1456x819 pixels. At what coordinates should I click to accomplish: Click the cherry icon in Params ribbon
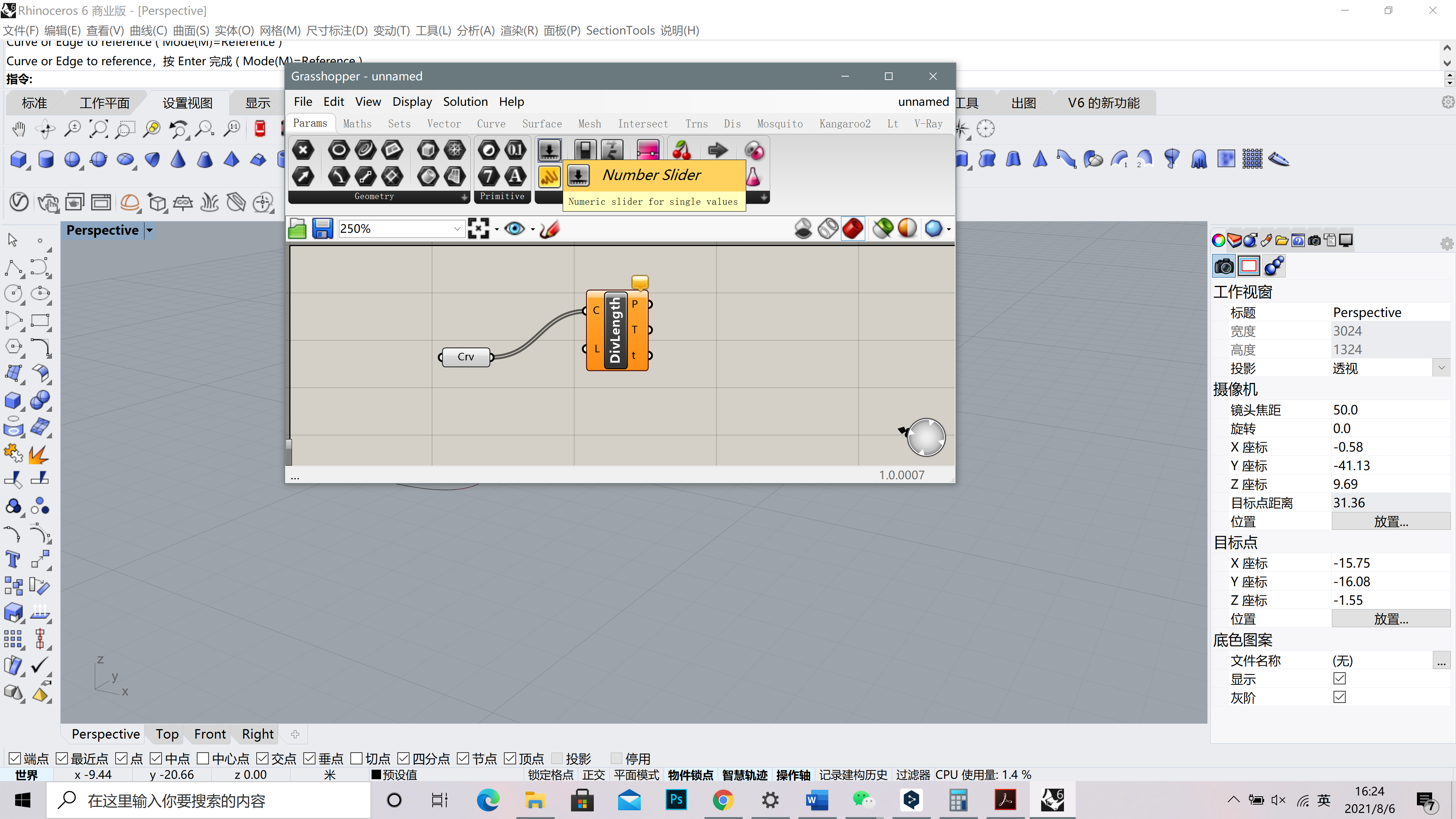pyautogui.click(x=682, y=151)
